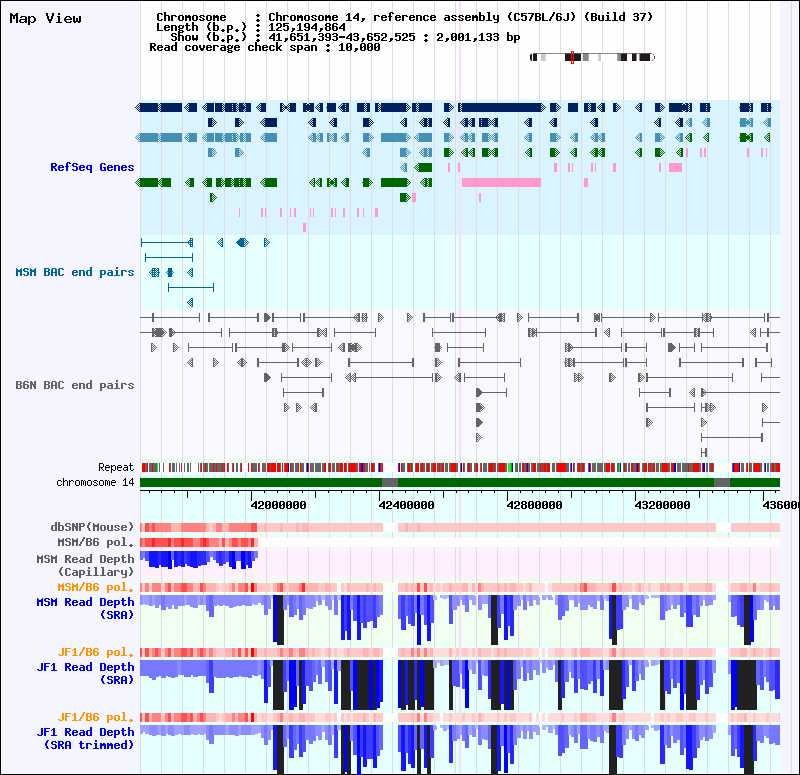This screenshot has height=775, width=800.
Task: Open the MSM BAC end pairs link
Action: click(x=74, y=272)
